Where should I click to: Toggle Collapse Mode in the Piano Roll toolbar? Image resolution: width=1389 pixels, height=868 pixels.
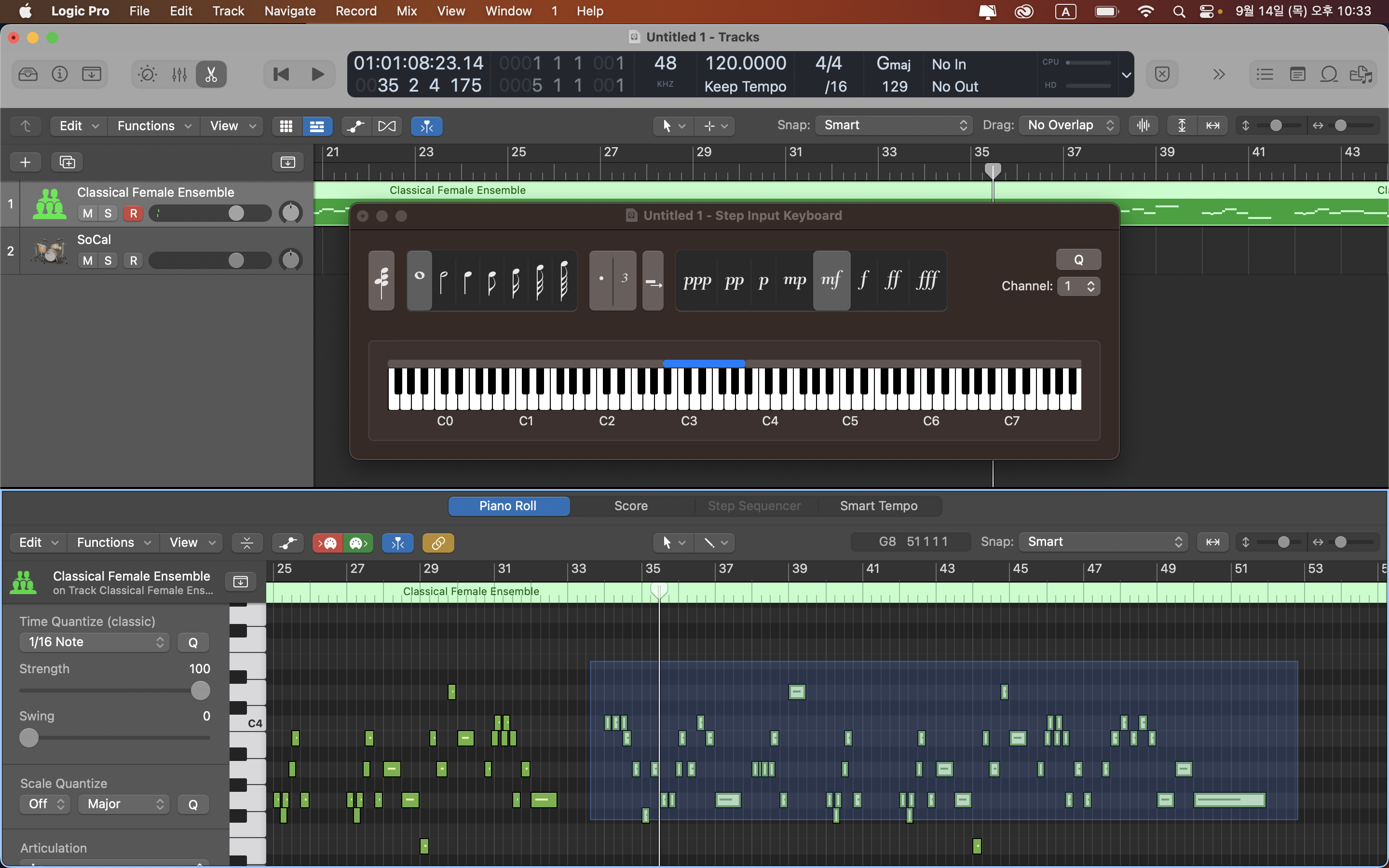tap(247, 542)
